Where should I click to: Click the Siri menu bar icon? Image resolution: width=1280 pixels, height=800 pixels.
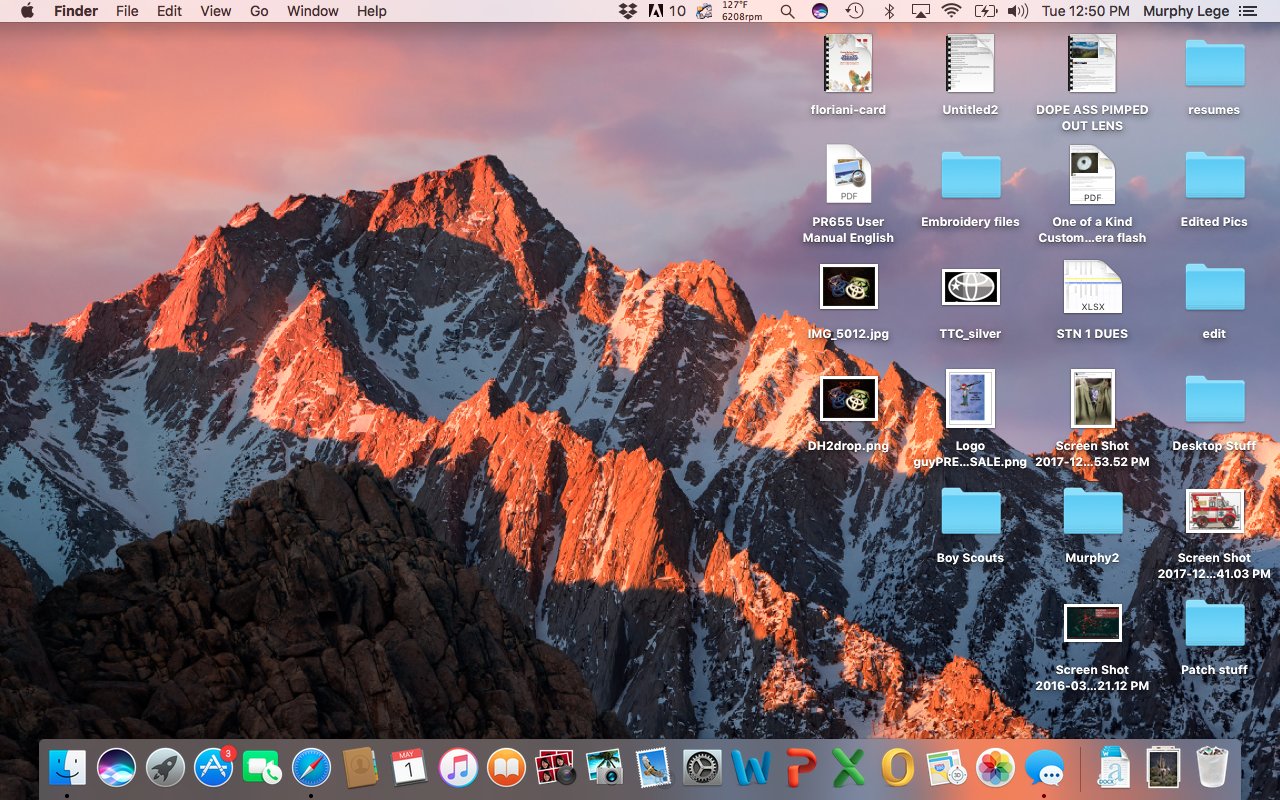pyautogui.click(x=820, y=11)
